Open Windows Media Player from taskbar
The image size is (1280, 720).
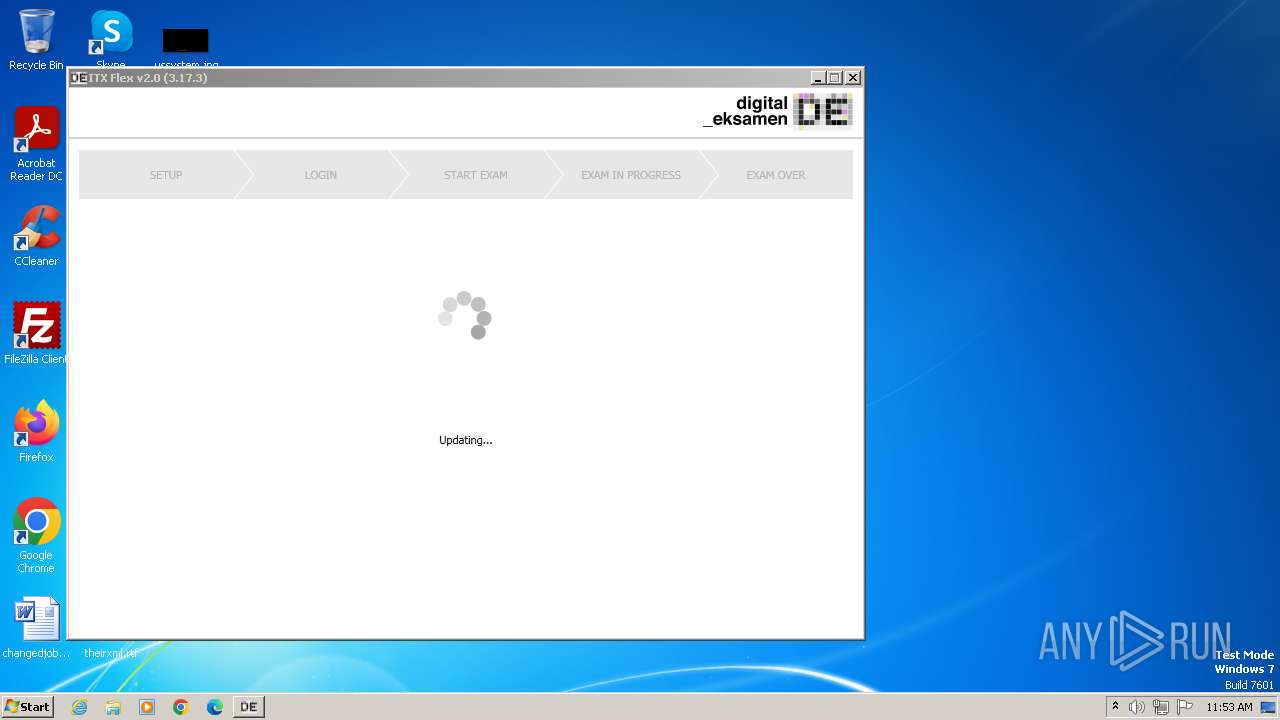click(x=147, y=707)
